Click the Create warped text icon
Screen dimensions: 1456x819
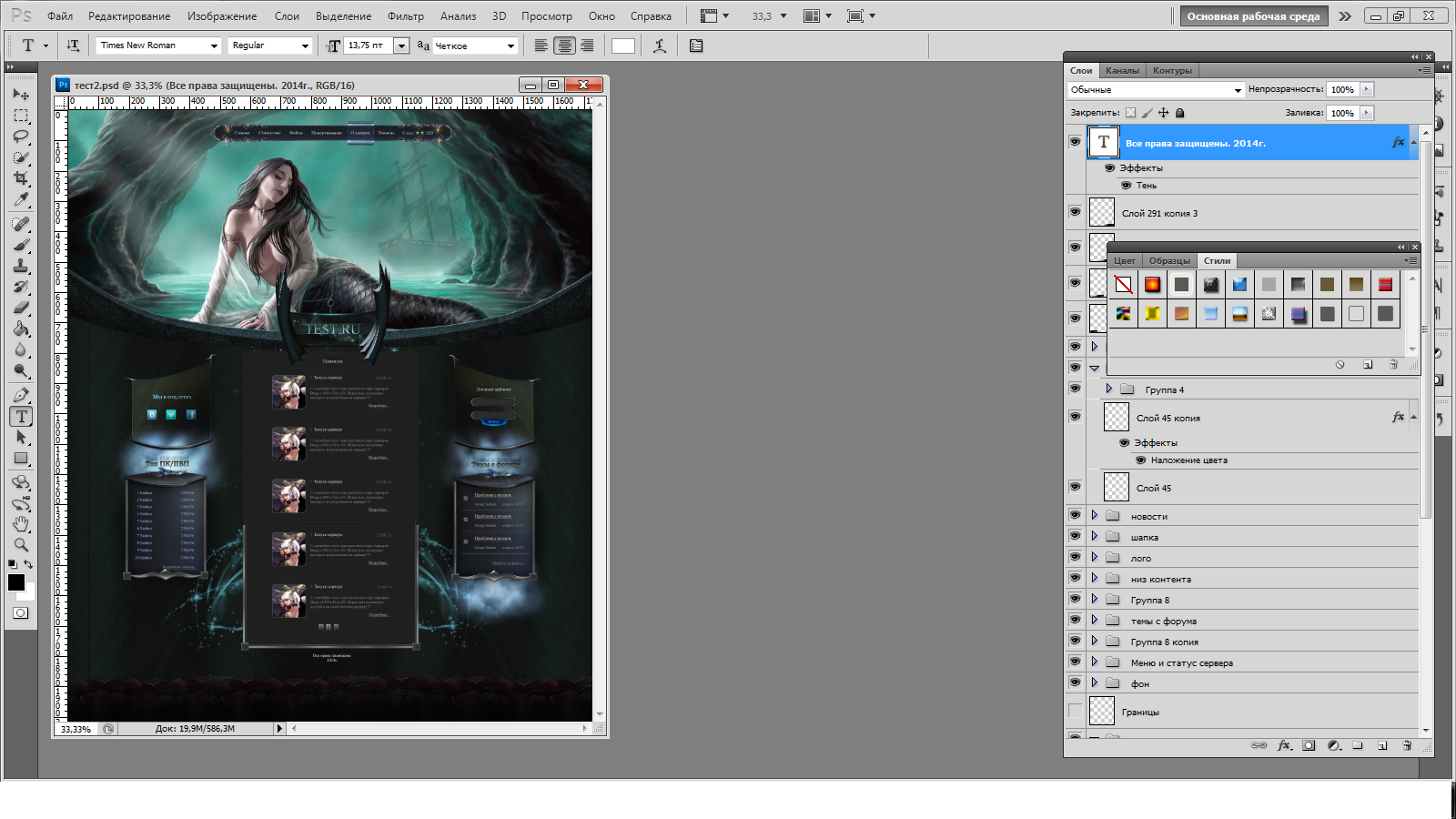click(660, 45)
